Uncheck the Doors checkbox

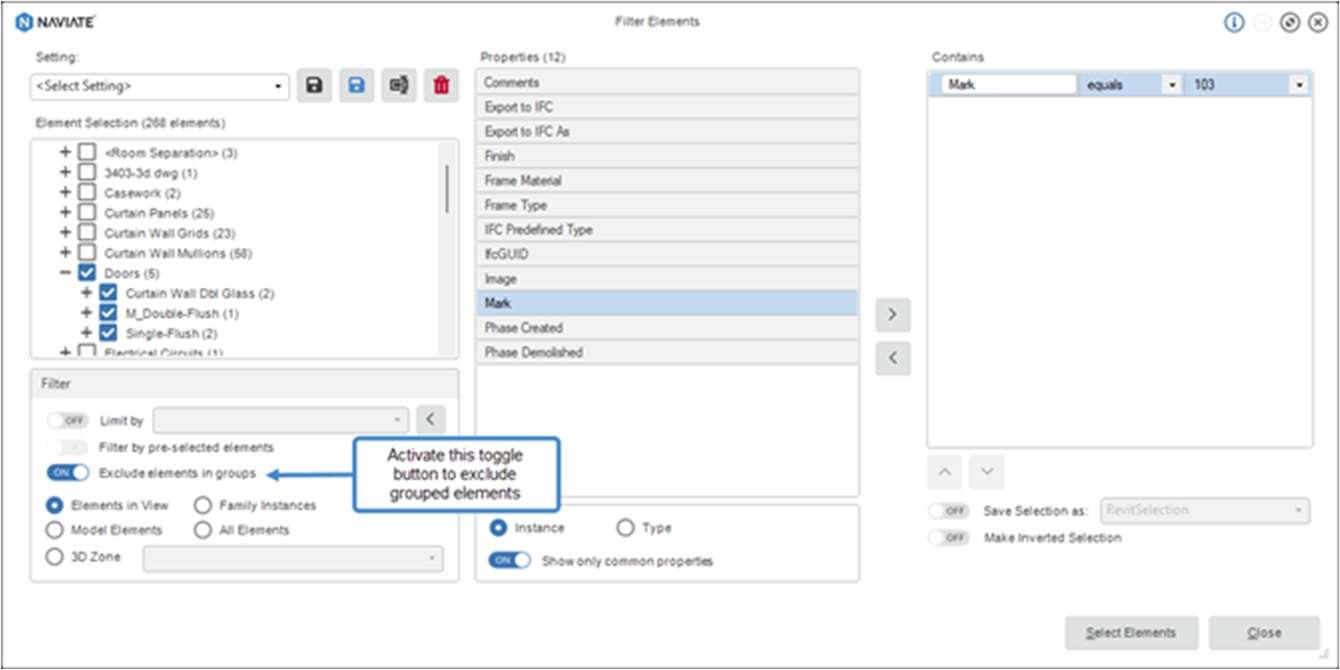(87, 272)
